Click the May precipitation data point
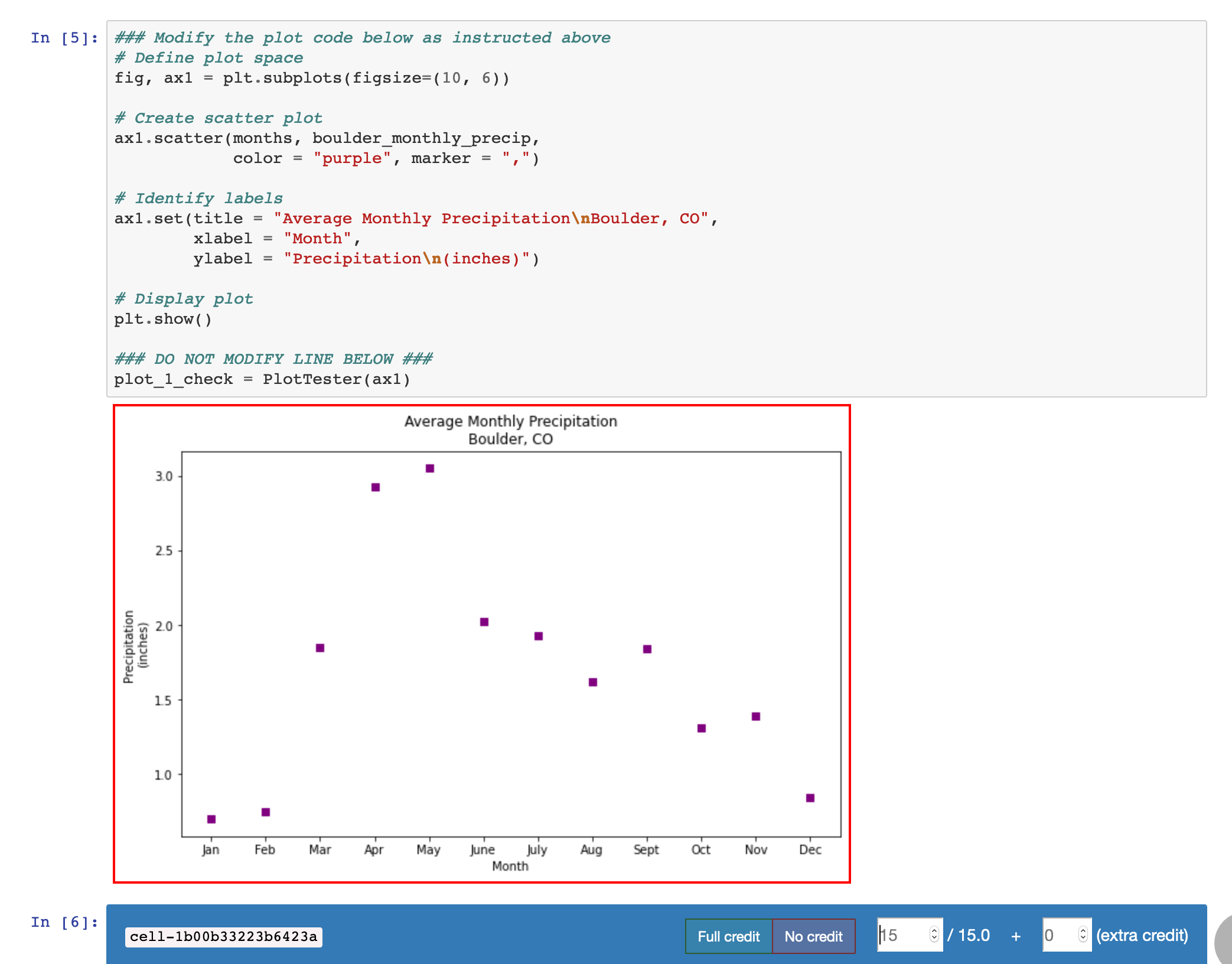Viewport: 1232px width, 964px height. 429,468
